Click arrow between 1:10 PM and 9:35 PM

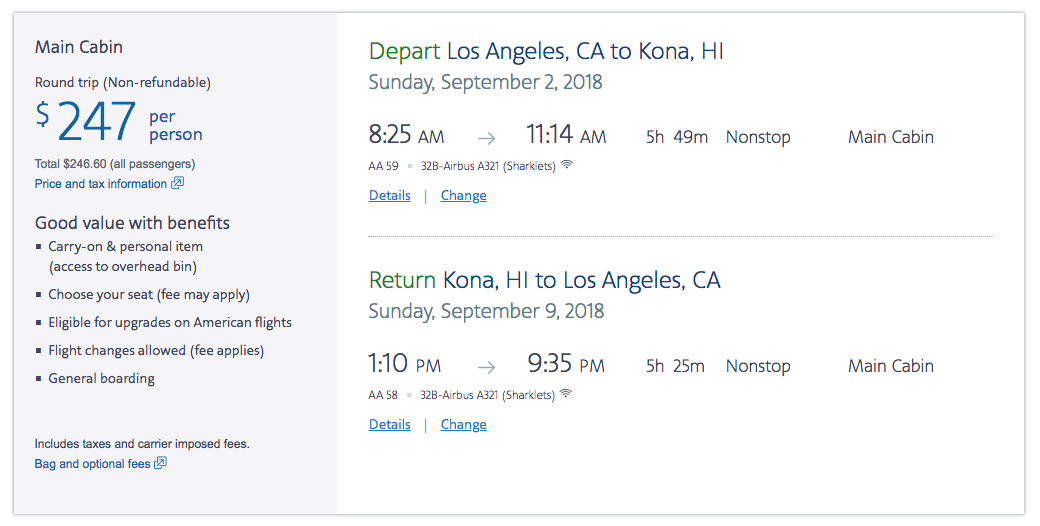[486, 367]
